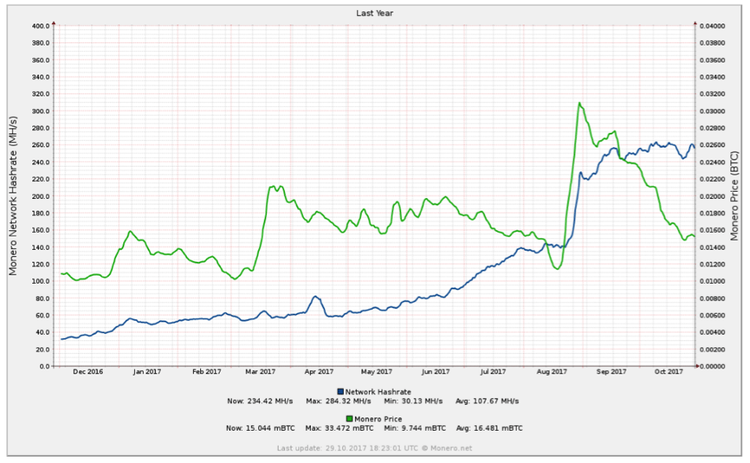Click the 'Monero Price' legend label
The height and width of the screenshot is (463, 750).
click(x=378, y=419)
